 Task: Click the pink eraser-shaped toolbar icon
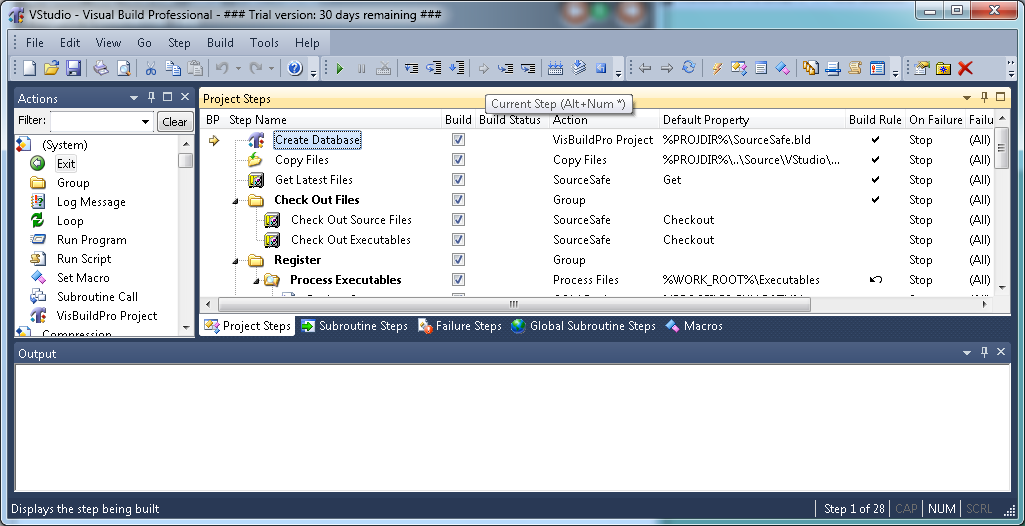pyautogui.click(x=783, y=68)
